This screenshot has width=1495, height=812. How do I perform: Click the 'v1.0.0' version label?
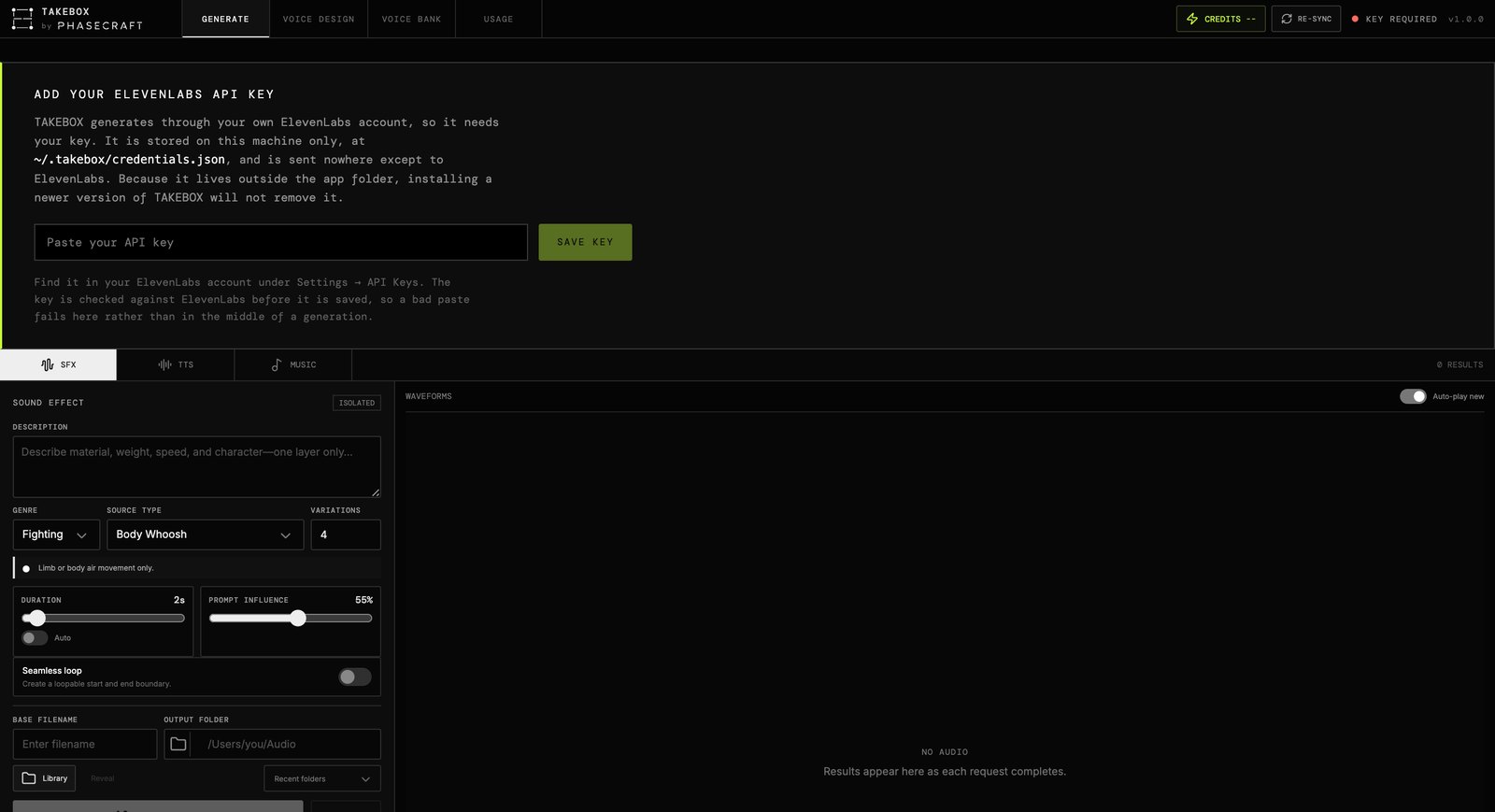click(1466, 19)
